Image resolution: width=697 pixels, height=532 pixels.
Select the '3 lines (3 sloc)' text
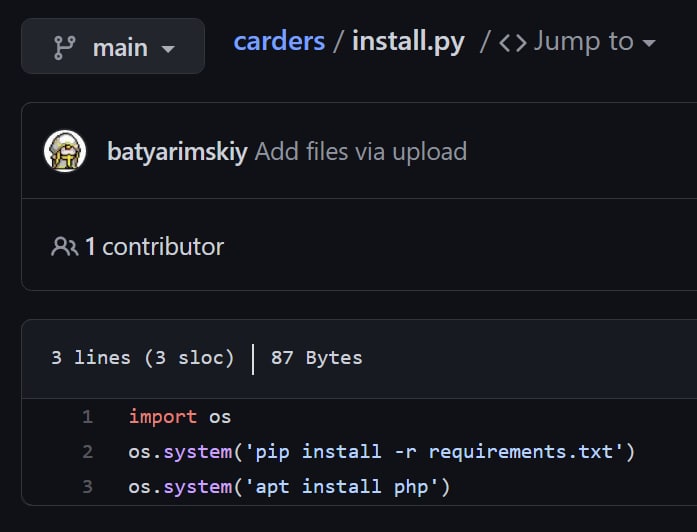143,358
